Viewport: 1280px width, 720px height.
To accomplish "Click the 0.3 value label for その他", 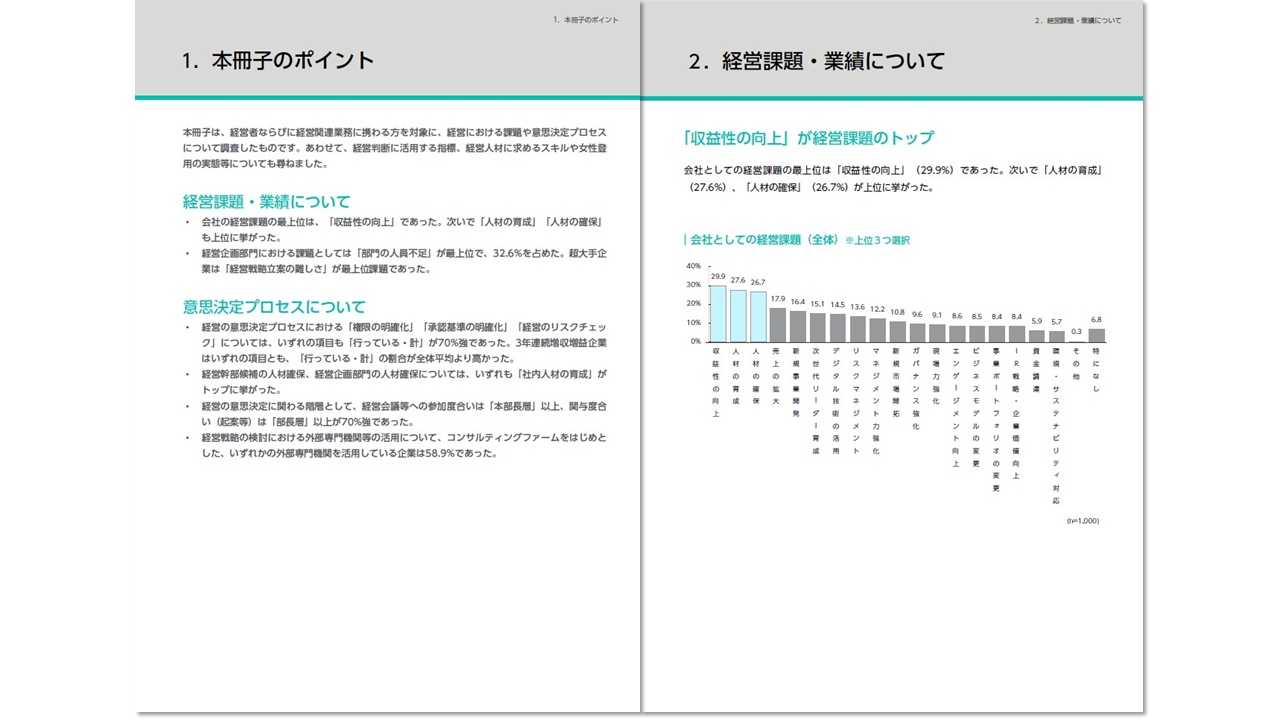I will [x=1076, y=331].
